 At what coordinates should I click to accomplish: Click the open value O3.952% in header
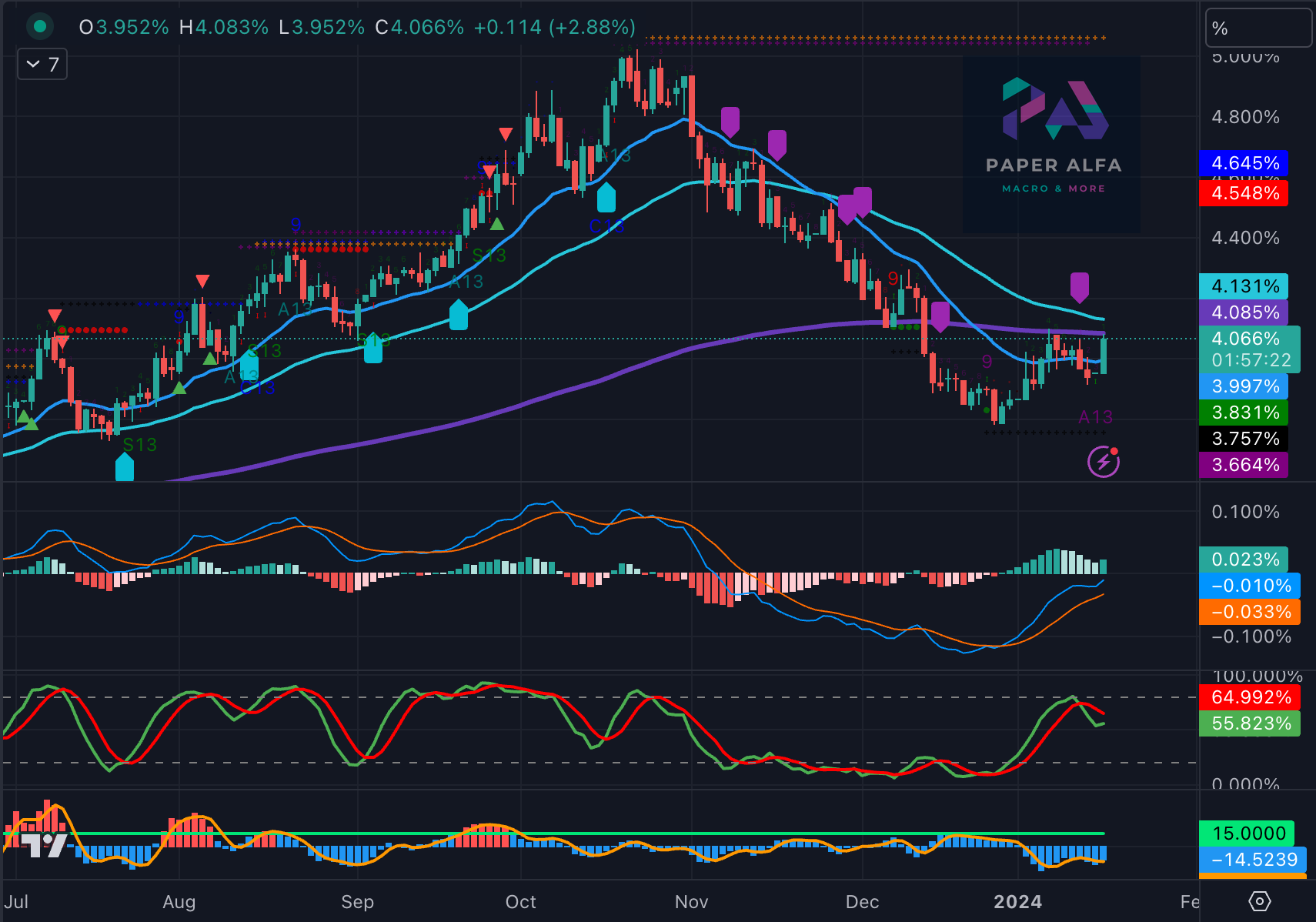[x=124, y=28]
